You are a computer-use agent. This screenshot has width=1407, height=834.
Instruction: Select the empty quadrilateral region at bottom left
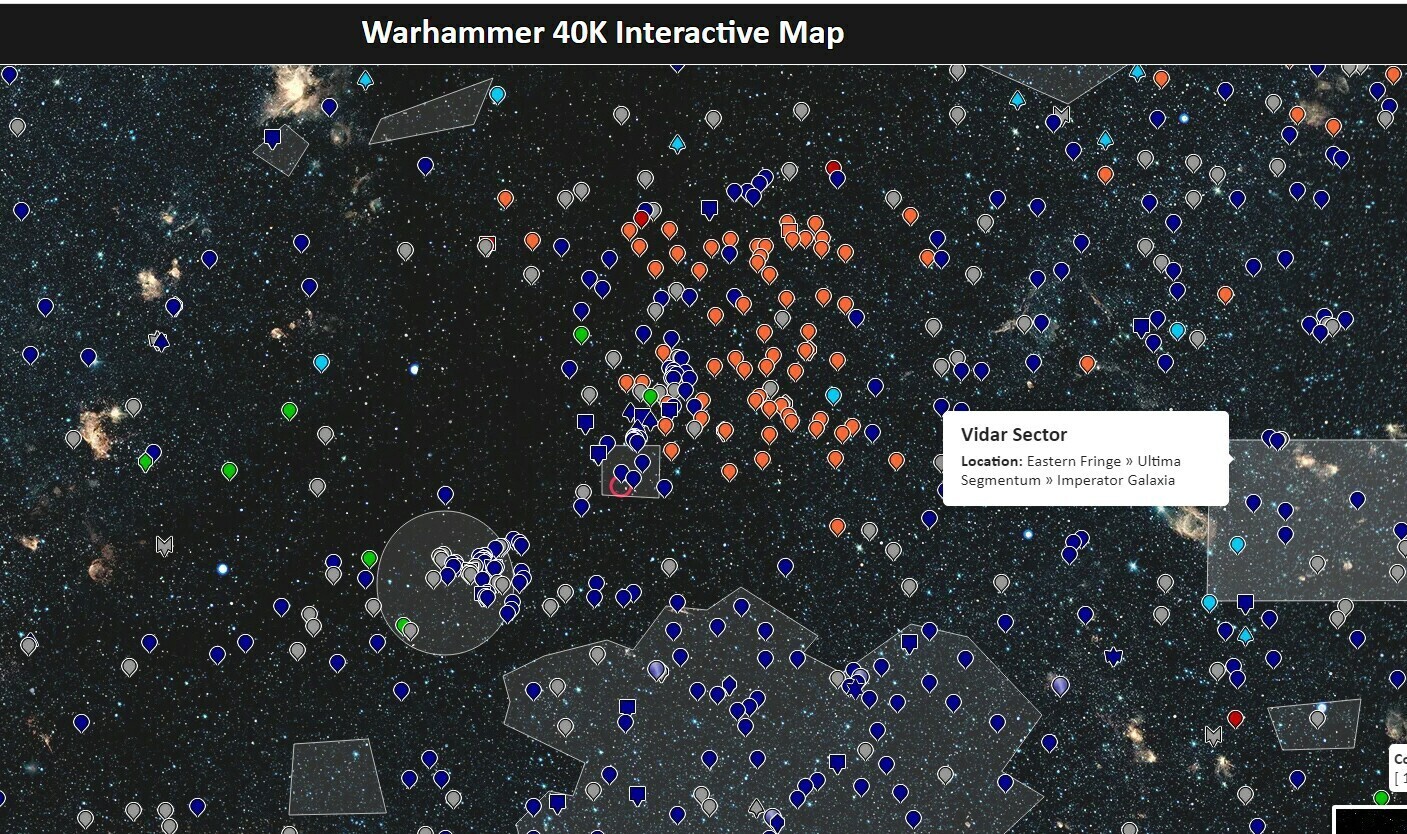pyautogui.click(x=337, y=777)
